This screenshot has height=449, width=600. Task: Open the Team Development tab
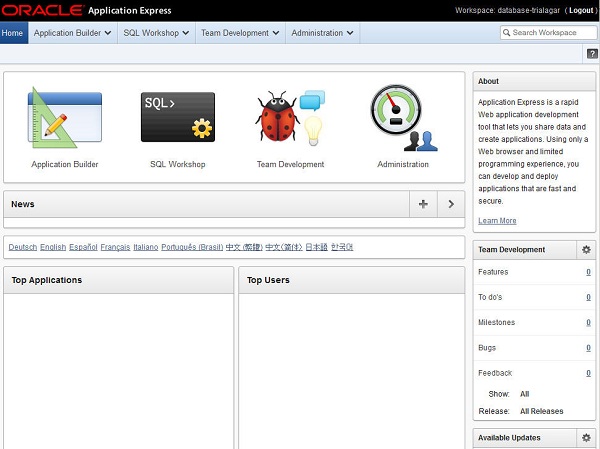240,33
